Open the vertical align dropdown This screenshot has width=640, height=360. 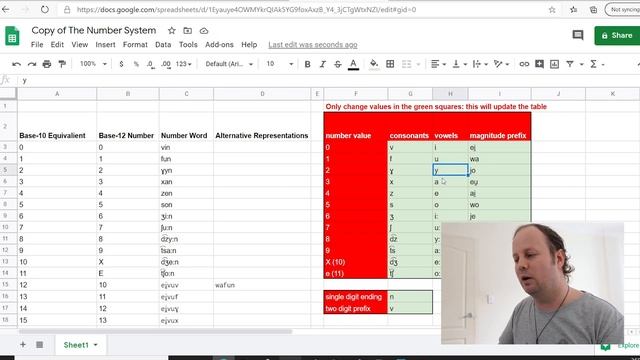pyautogui.click(x=460, y=64)
